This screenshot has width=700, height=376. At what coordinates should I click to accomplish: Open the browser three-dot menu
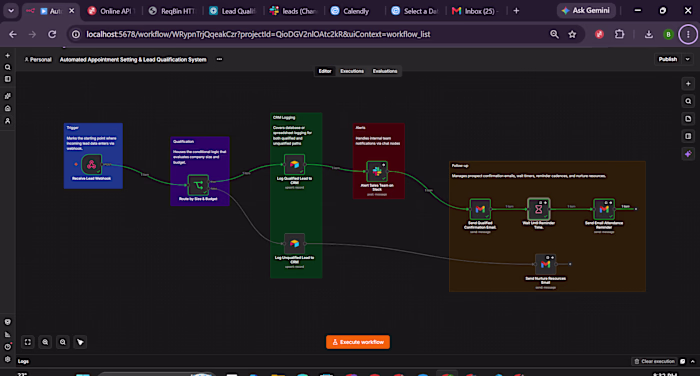click(x=688, y=34)
